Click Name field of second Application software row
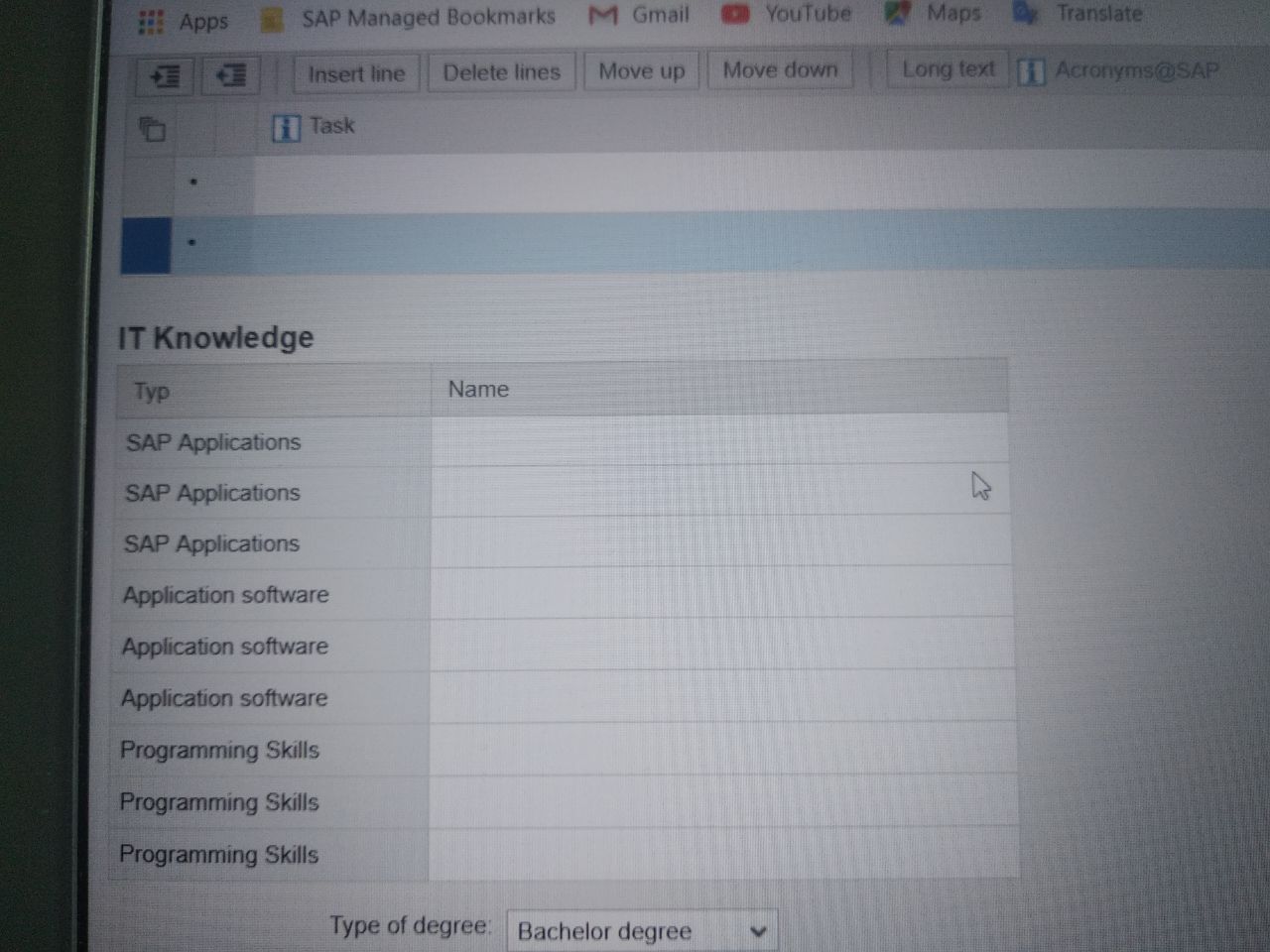Image resolution: width=1270 pixels, height=952 pixels. coord(722,645)
